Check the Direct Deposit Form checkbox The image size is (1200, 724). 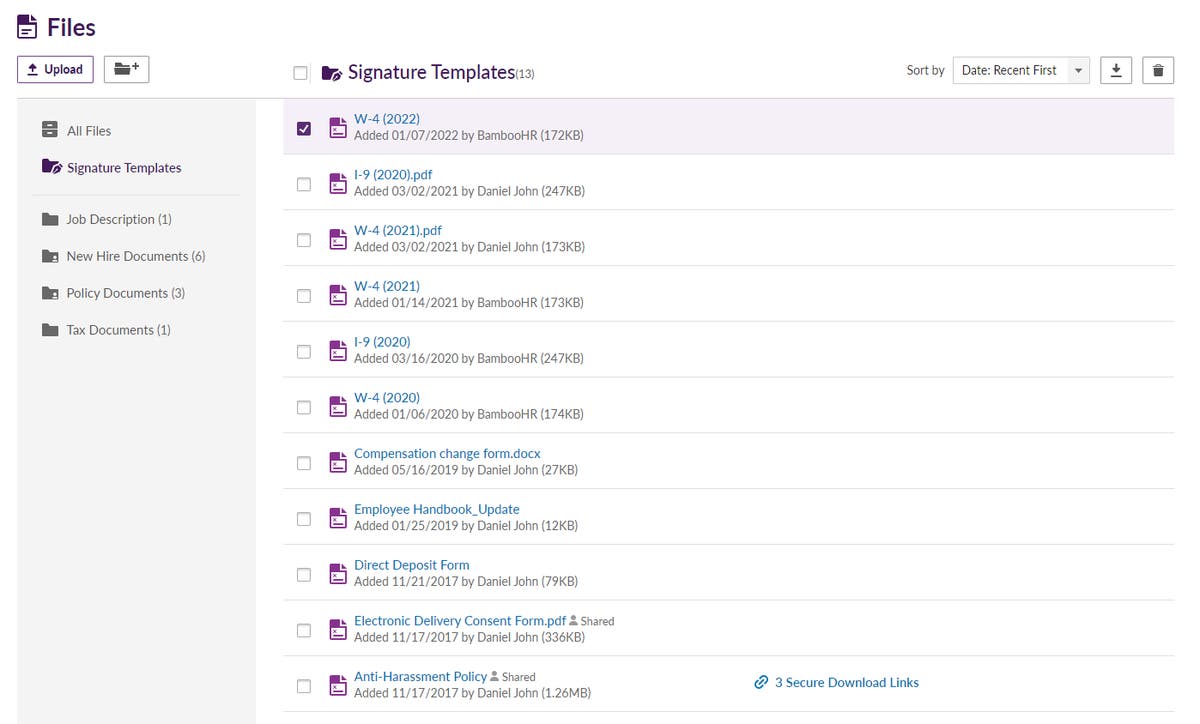pyautogui.click(x=304, y=575)
